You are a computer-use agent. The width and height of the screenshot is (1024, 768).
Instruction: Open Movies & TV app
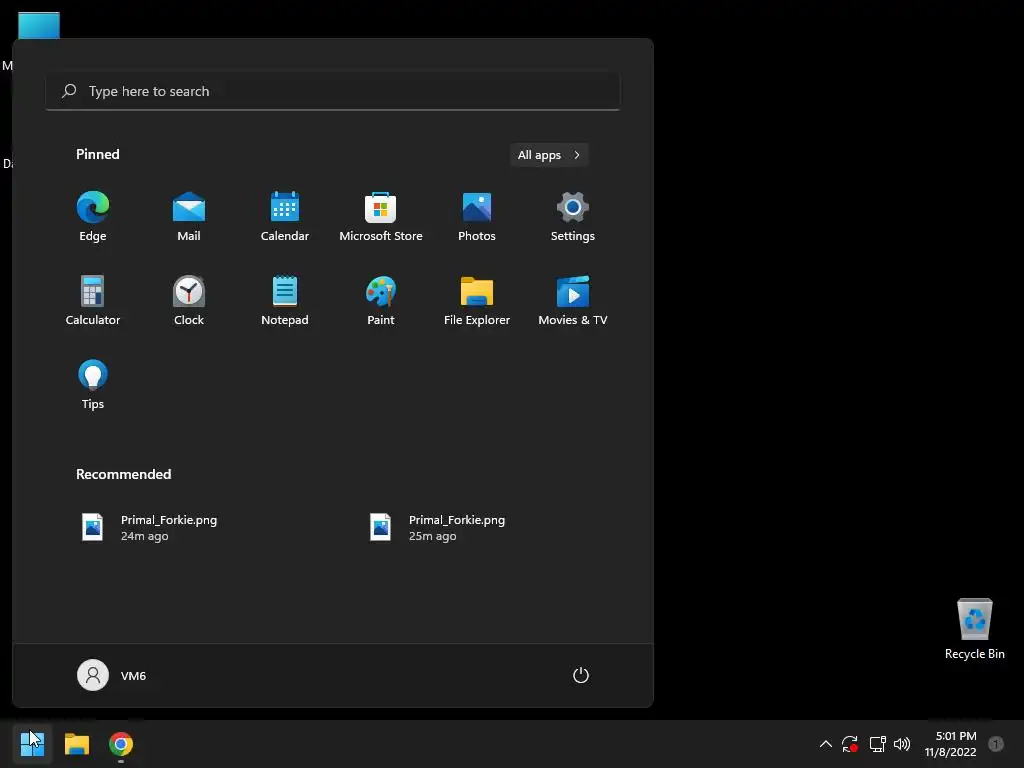pyautogui.click(x=573, y=300)
